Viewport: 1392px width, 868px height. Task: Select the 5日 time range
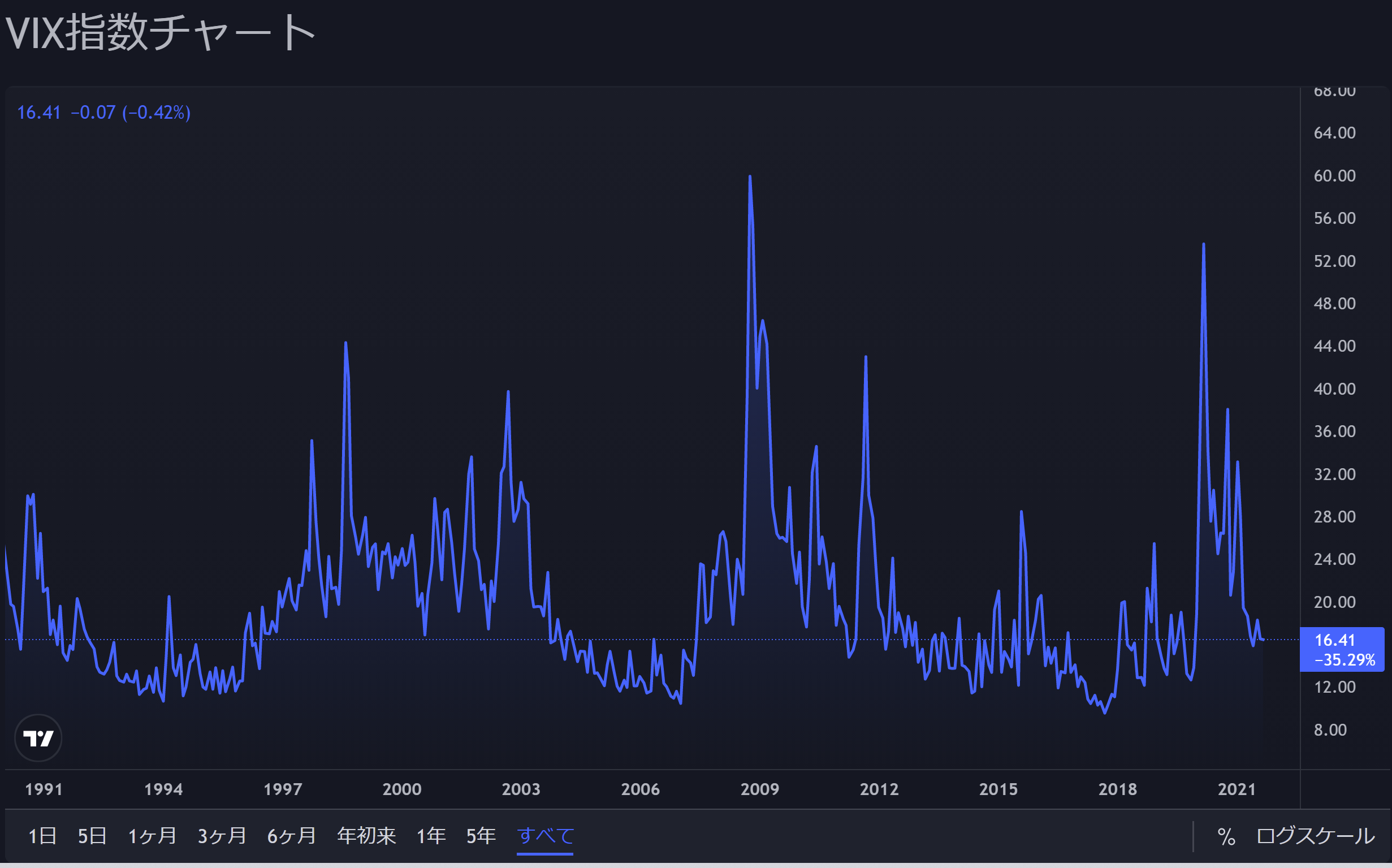(92, 836)
